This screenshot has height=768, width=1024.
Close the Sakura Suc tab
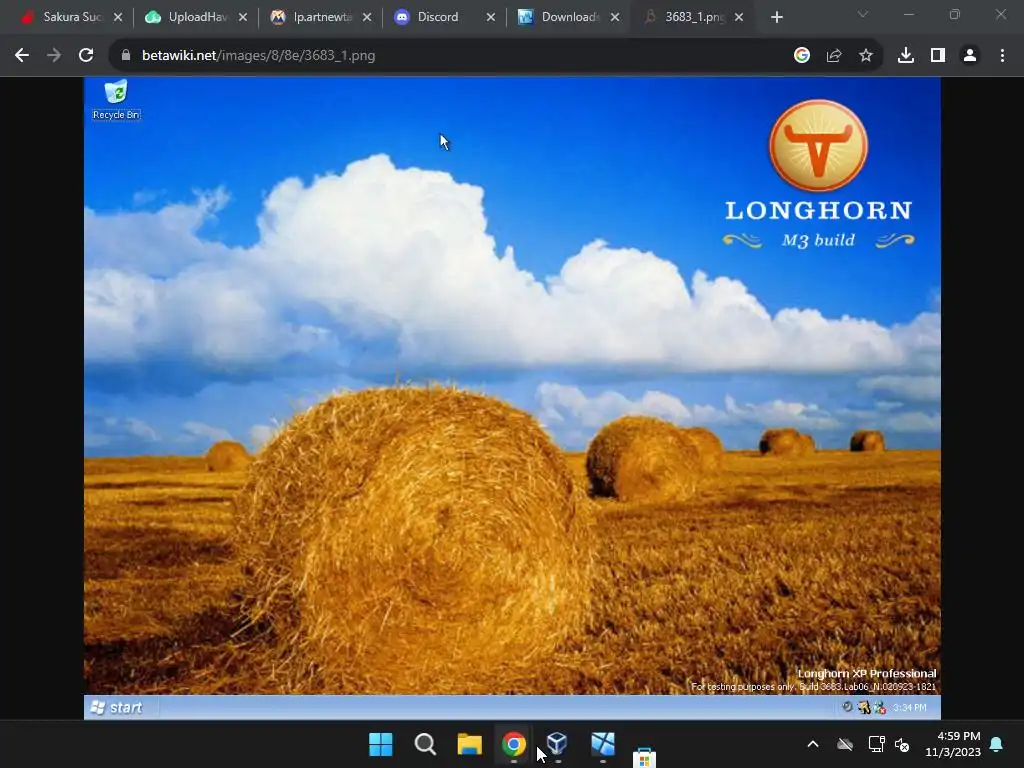point(118,18)
